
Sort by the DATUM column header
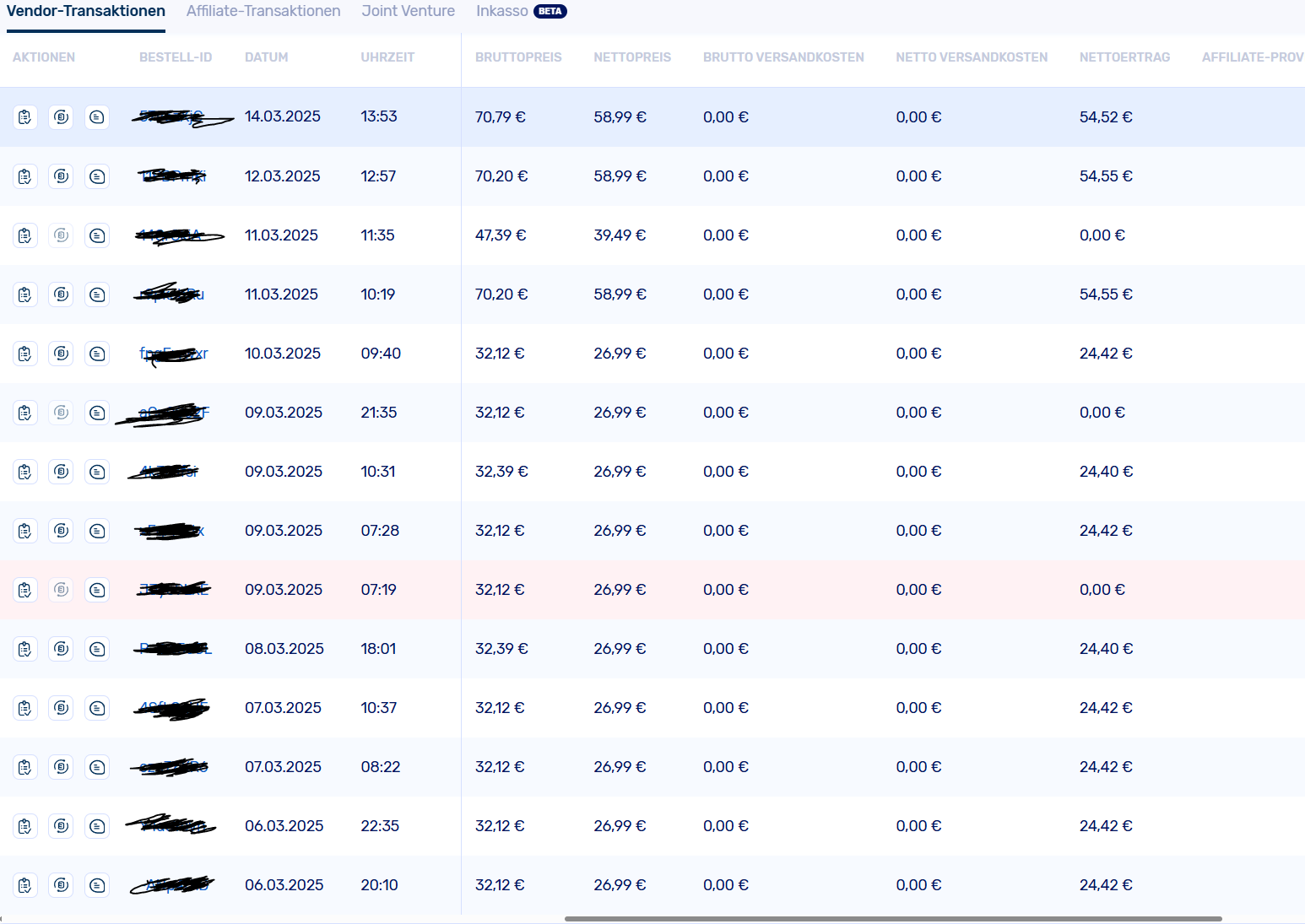click(266, 57)
